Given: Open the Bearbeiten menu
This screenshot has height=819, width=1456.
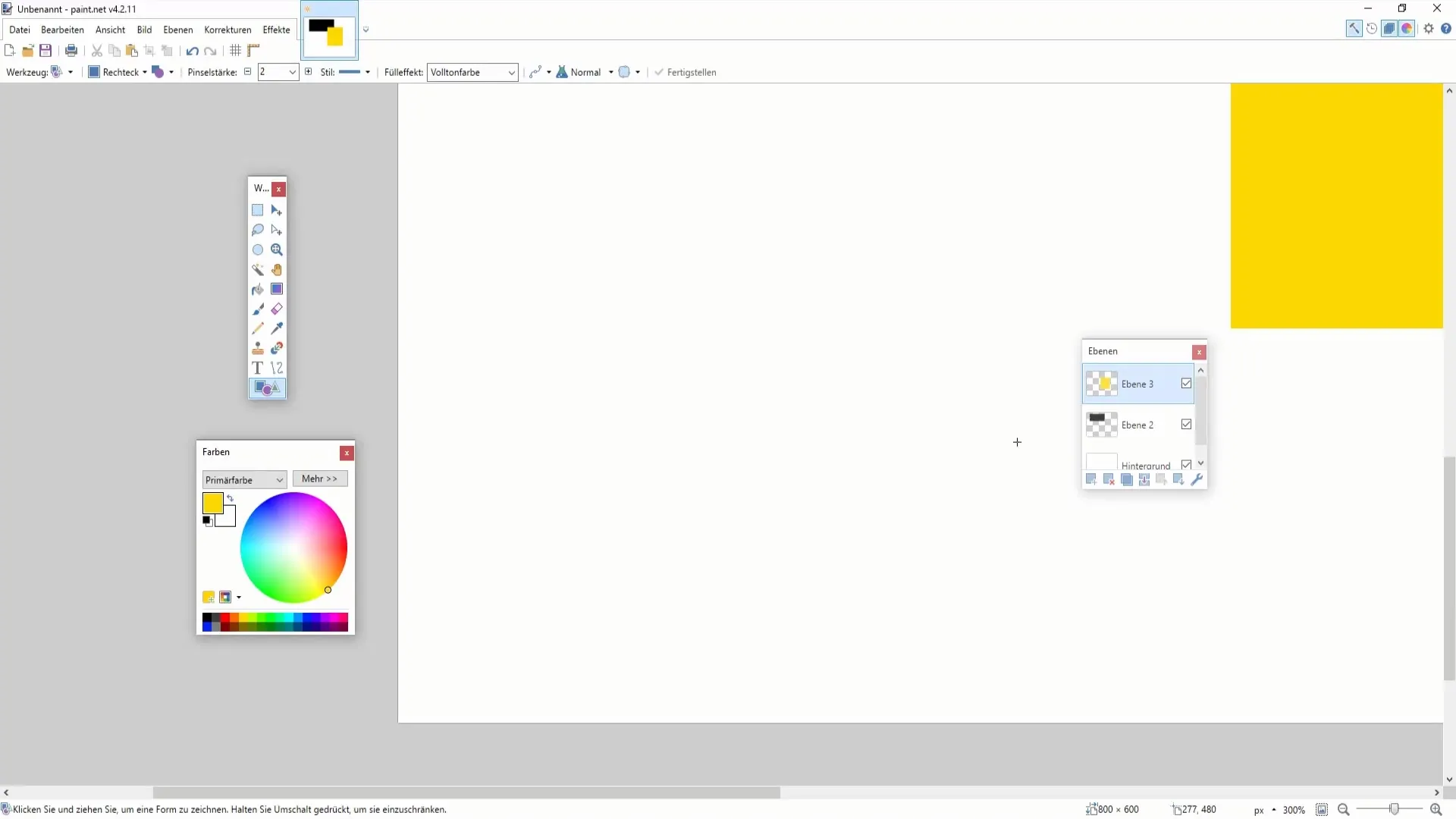Looking at the screenshot, I should [x=62, y=30].
